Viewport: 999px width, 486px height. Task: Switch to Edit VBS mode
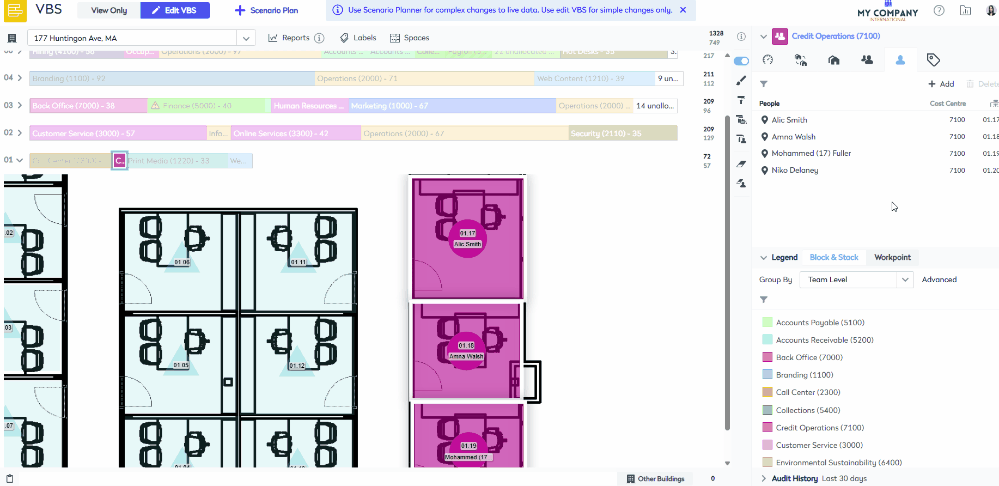point(175,10)
